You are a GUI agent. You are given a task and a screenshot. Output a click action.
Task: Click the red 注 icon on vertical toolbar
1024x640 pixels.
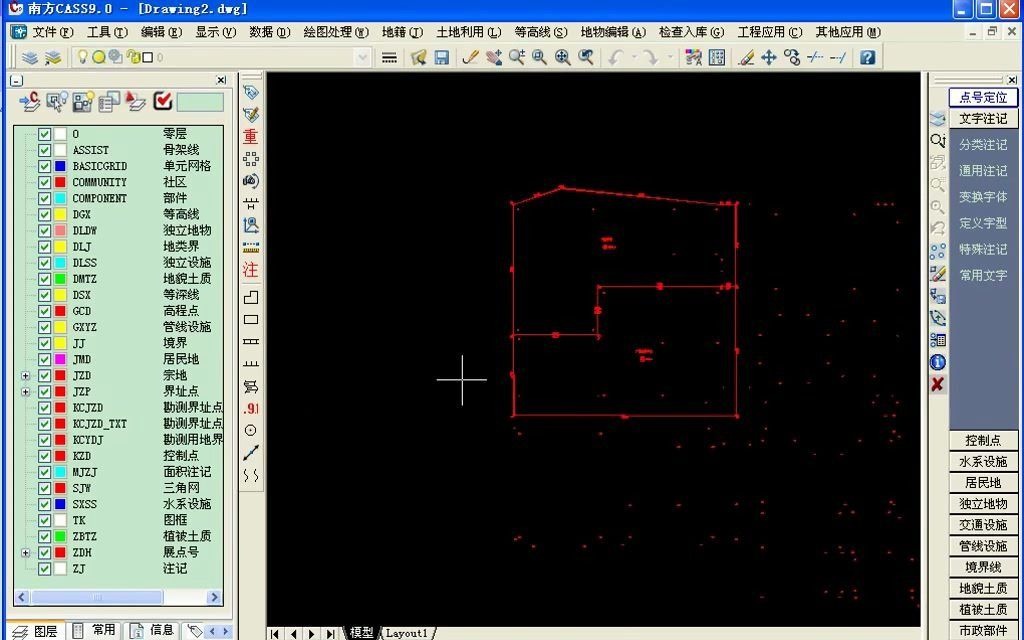click(249, 270)
